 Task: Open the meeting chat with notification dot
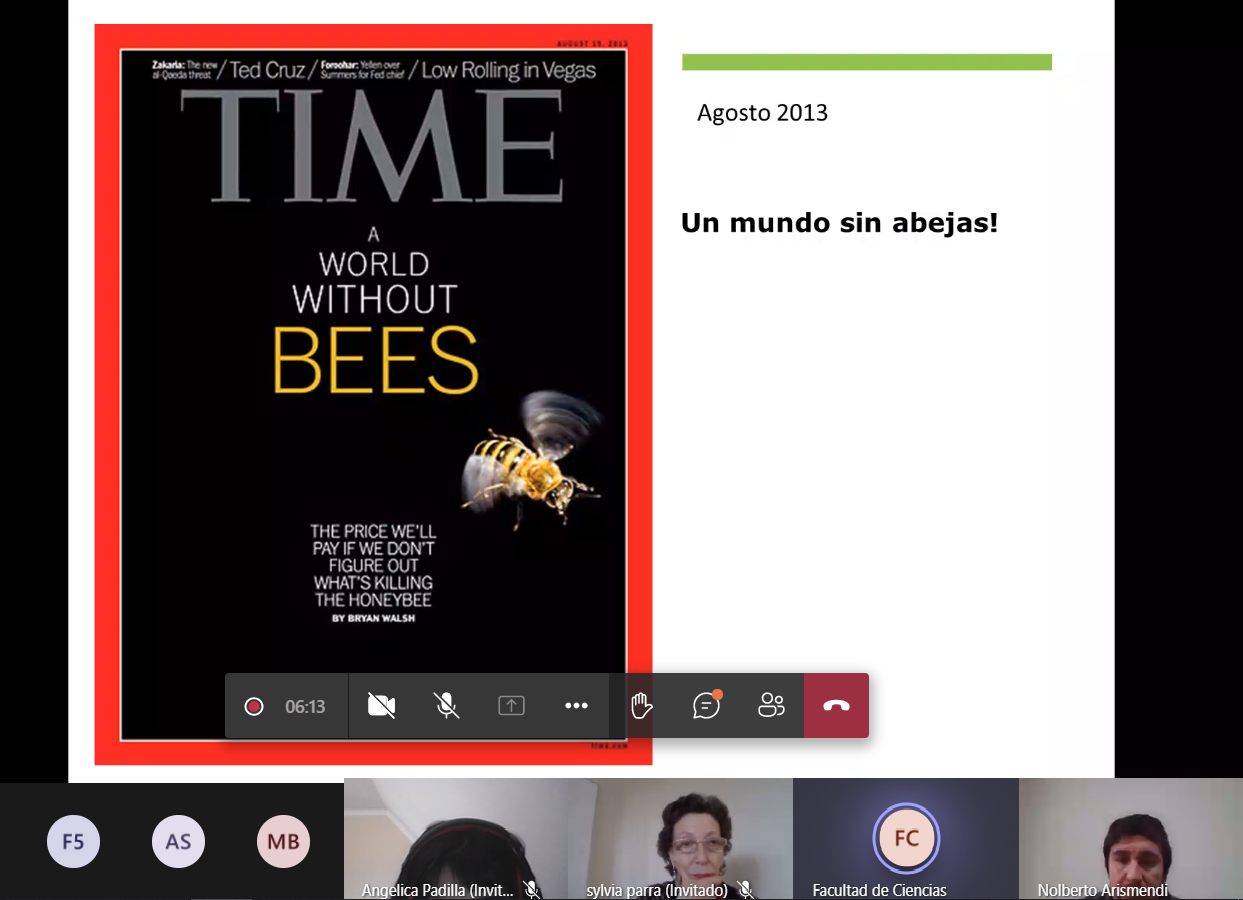point(707,706)
